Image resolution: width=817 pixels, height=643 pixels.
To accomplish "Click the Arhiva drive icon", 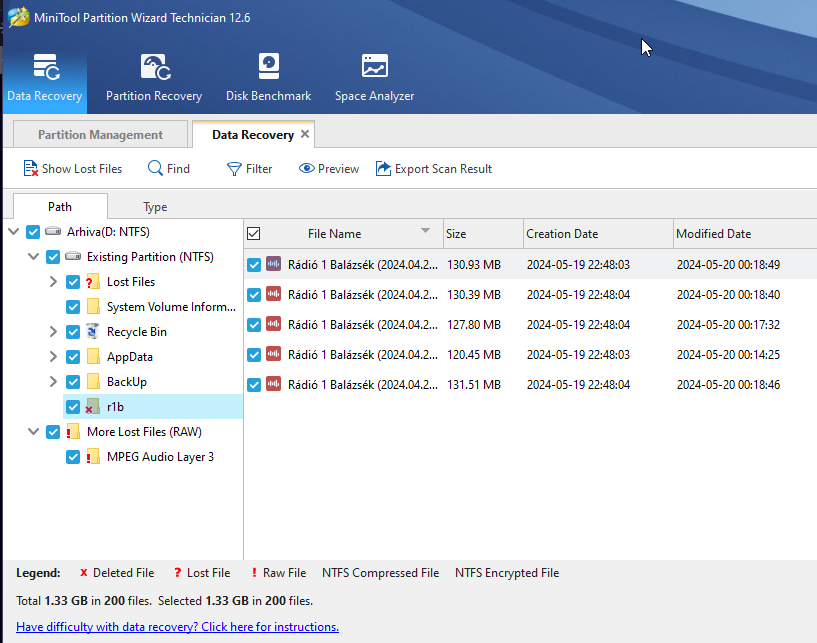I will tap(53, 231).
